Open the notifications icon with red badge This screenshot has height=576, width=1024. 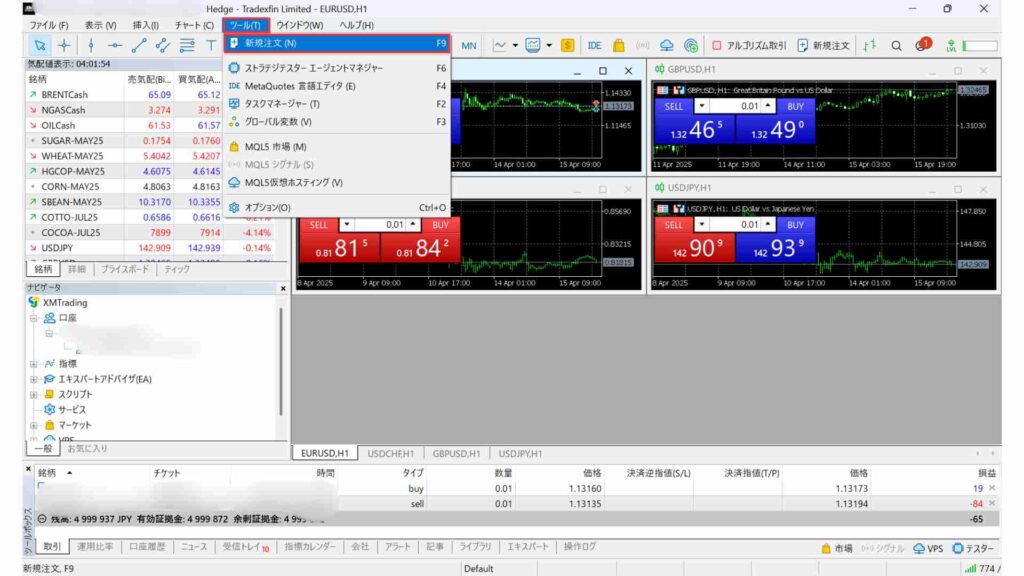coord(922,45)
